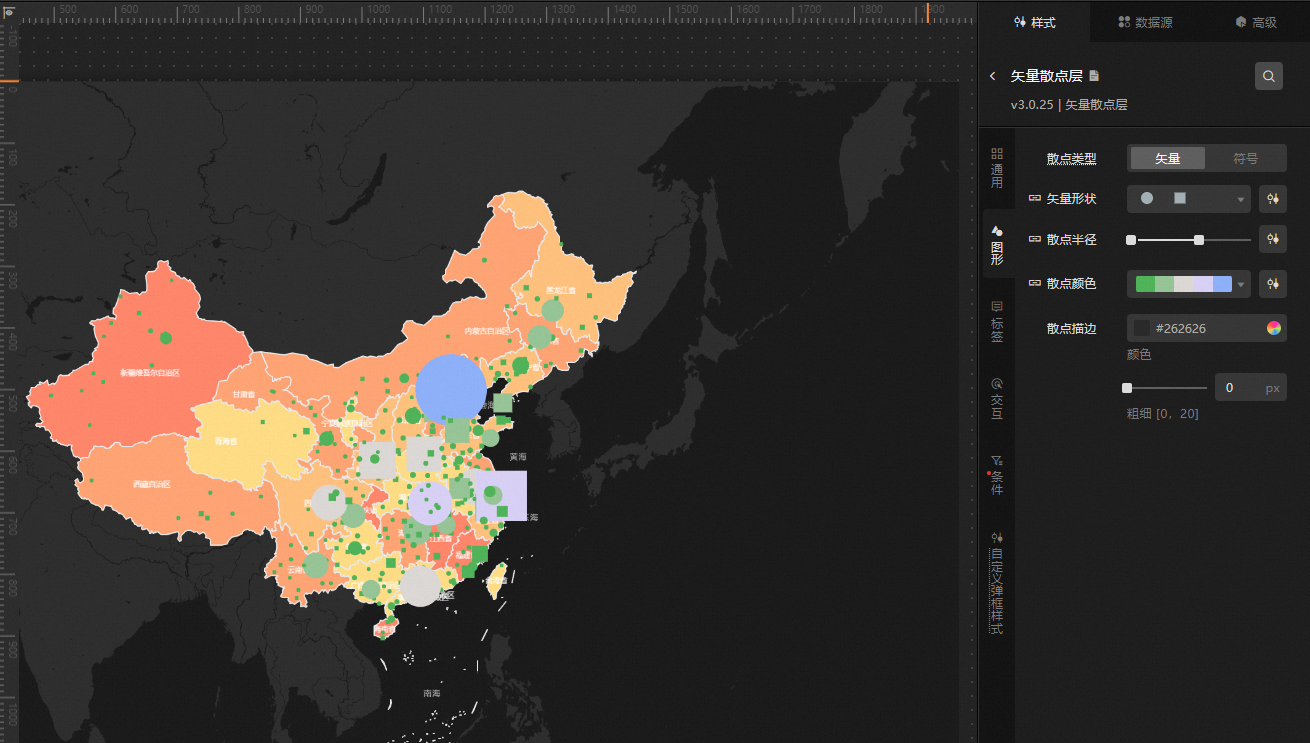Switch to the 数据源 tab
The width and height of the screenshot is (1310, 743).
click(1145, 22)
